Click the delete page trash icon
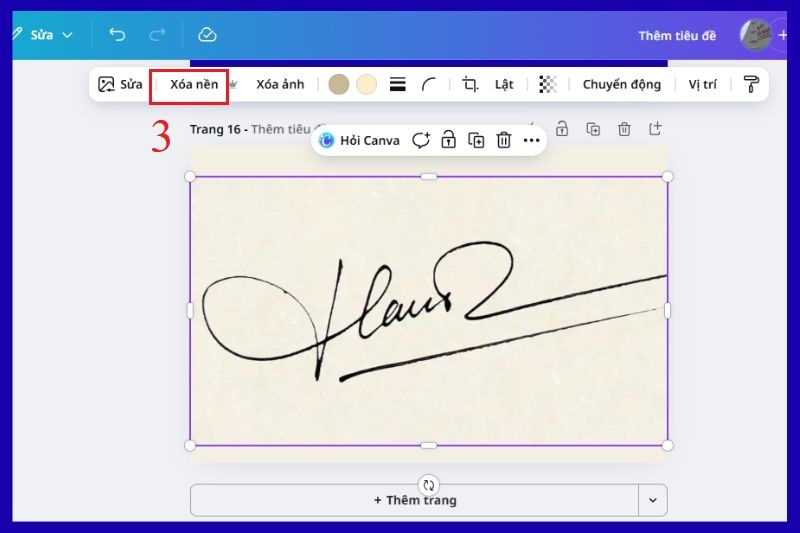 [624, 129]
